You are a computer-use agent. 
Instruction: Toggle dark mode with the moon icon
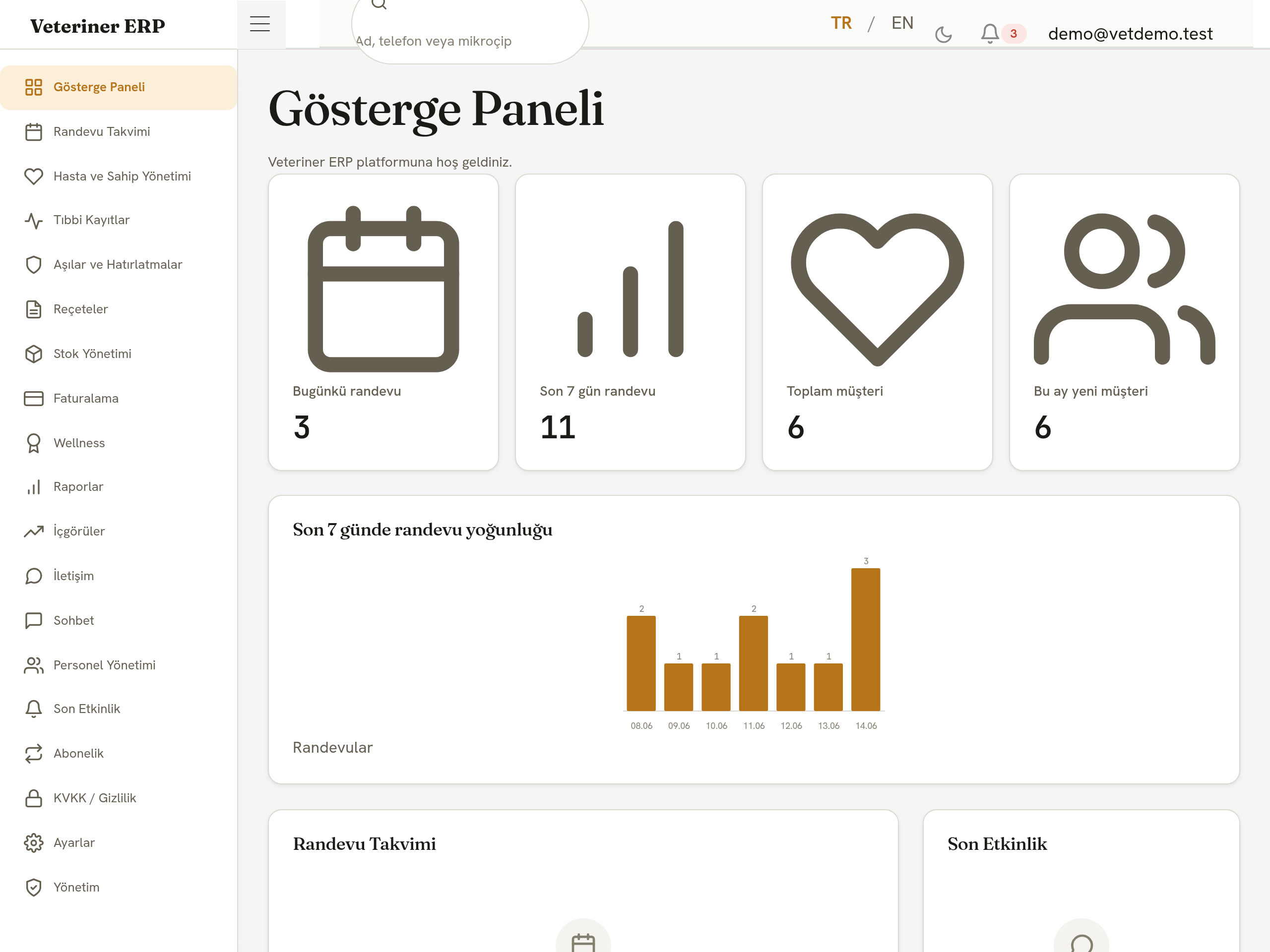(944, 34)
